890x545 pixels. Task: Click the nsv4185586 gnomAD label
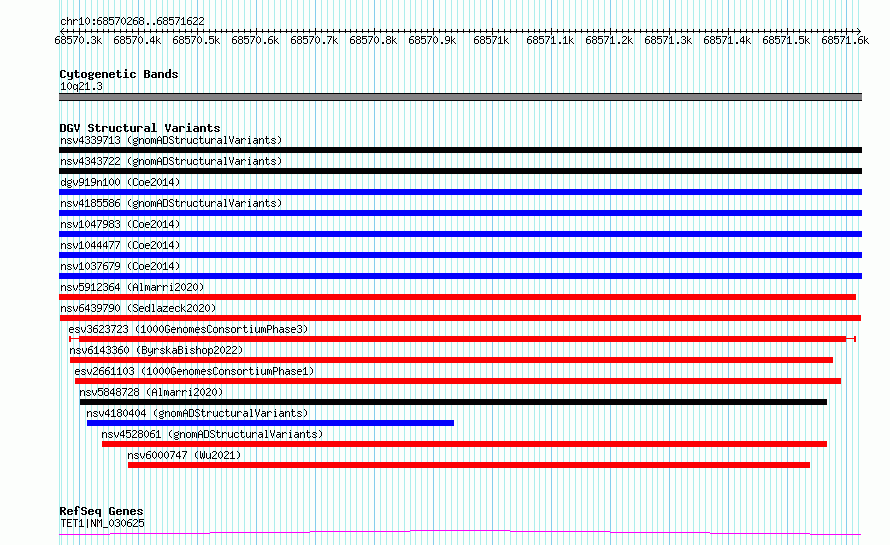(x=171, y=203)
